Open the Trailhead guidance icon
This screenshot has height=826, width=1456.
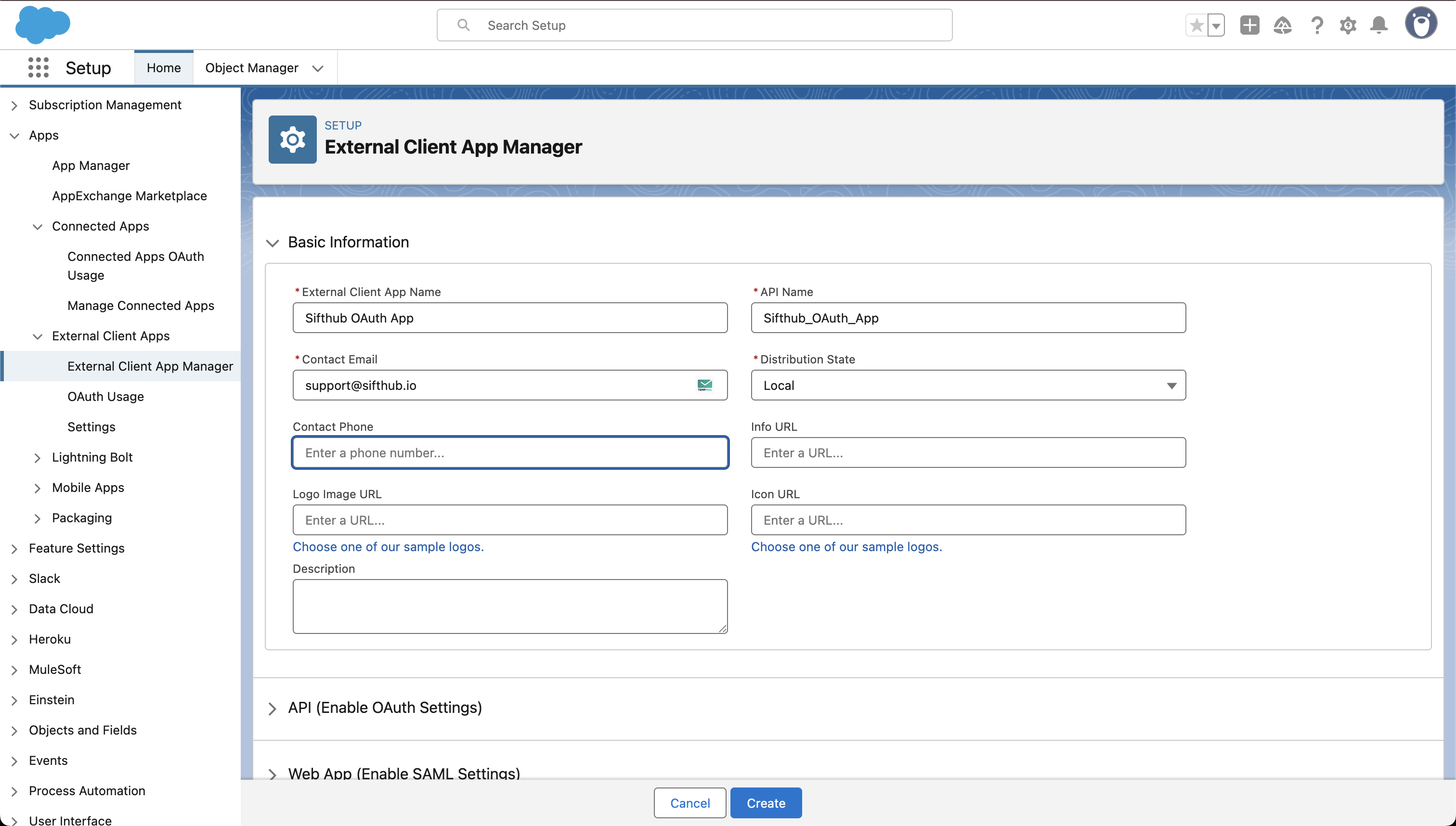[x=1282, y=26]
